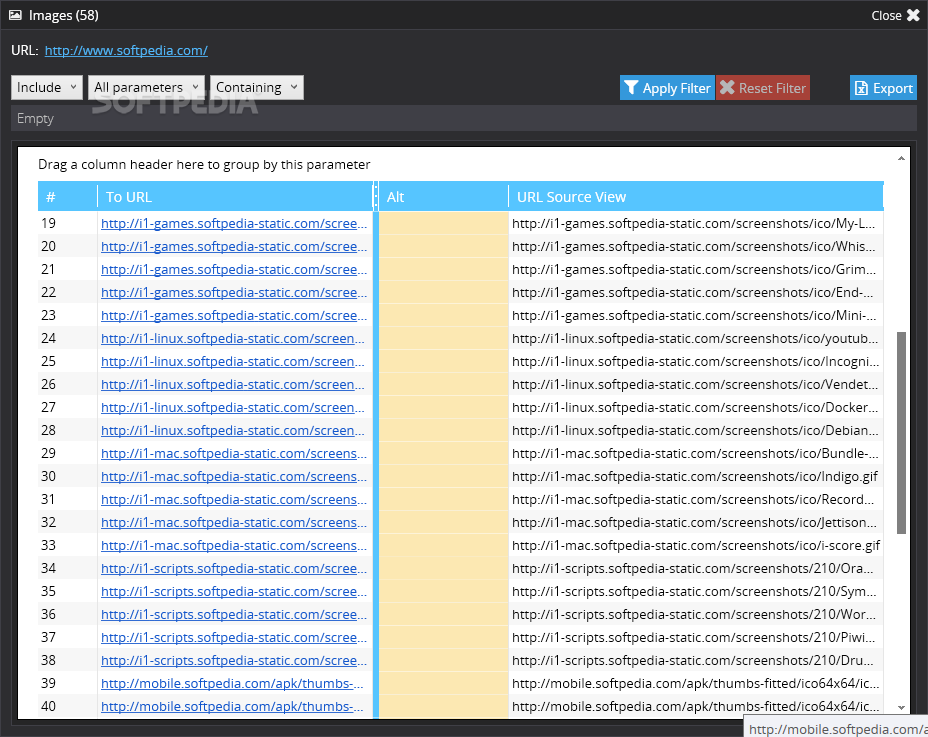928x737 pixels.
Task: Open the mac To URL link in row 32
Action: tap(234, 523)
